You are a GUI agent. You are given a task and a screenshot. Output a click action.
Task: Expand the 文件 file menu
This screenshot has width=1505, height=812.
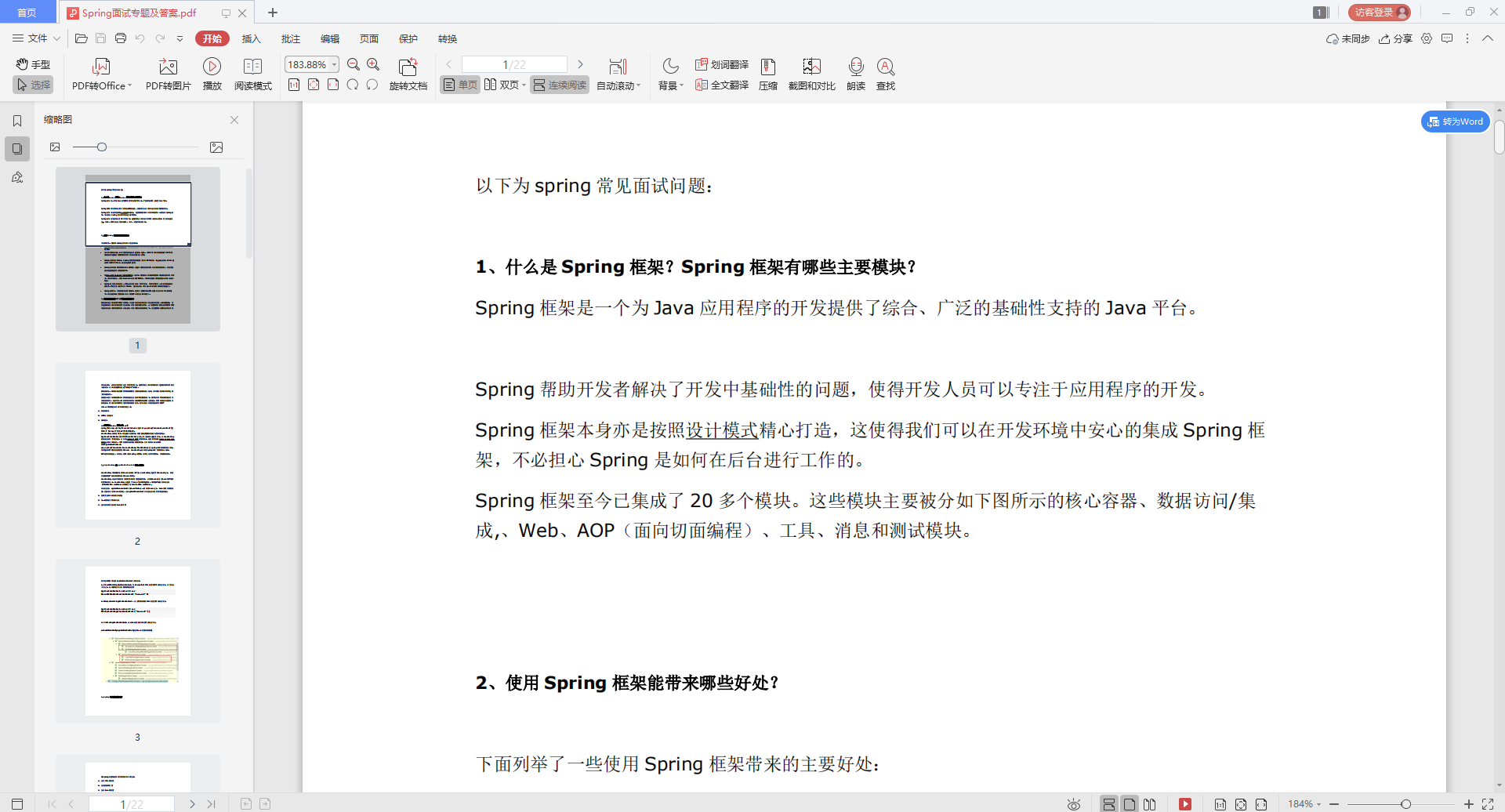point(35,38)
